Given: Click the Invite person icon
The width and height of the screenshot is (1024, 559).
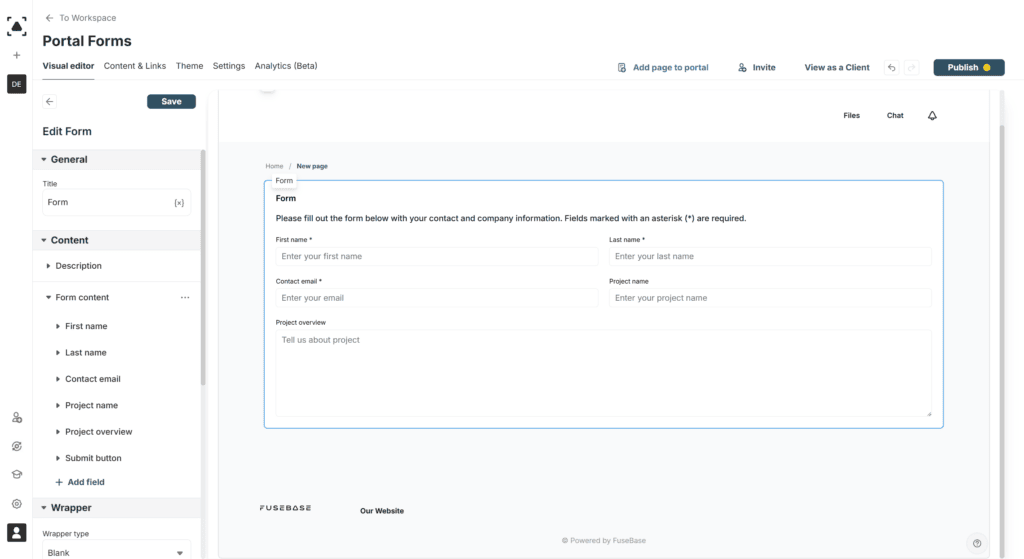Looking at the screenshot, I should (742, 68).
